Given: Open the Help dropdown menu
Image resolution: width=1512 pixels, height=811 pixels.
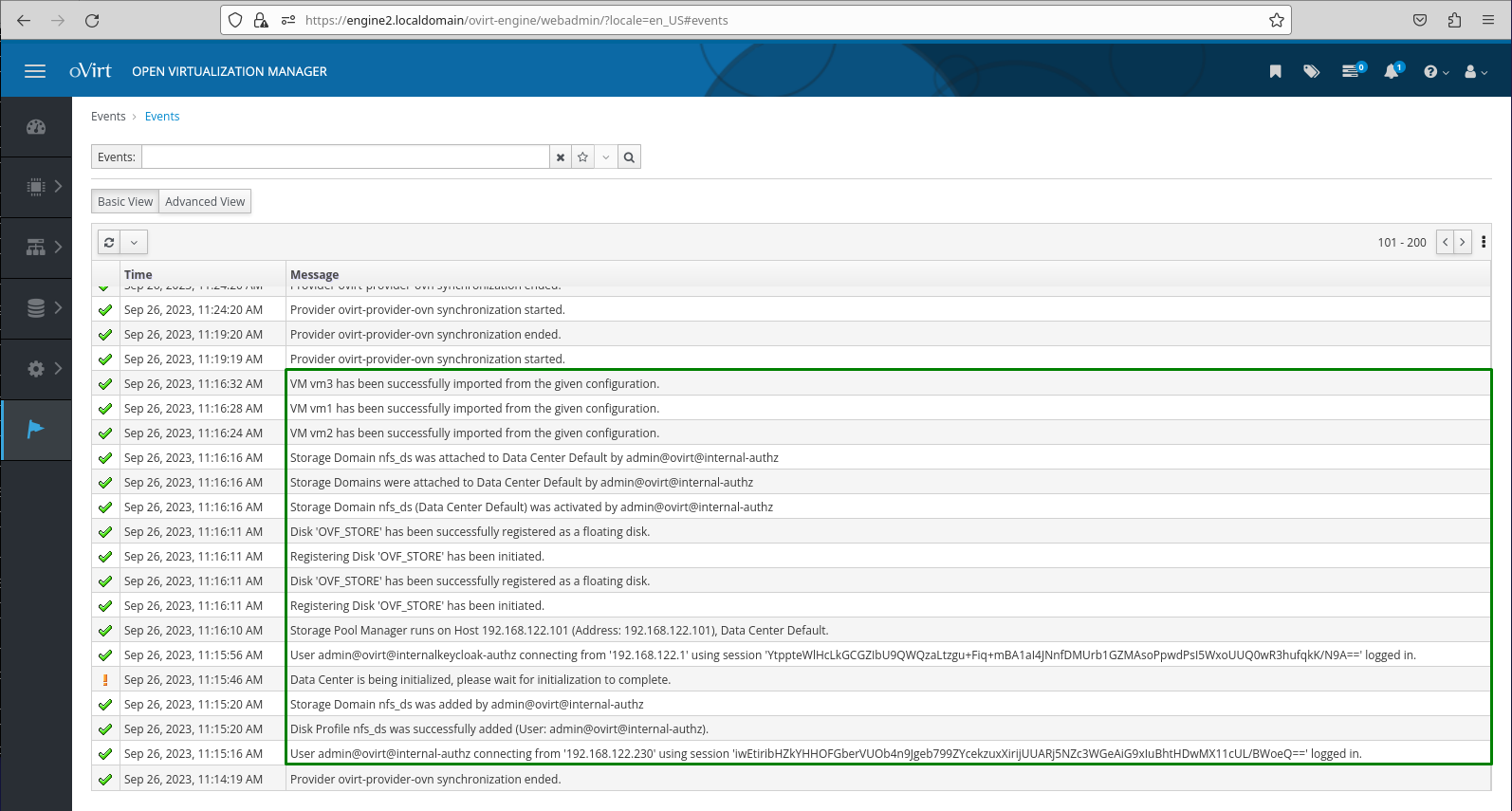Looking at the screenshot, I should [1435, 72].
